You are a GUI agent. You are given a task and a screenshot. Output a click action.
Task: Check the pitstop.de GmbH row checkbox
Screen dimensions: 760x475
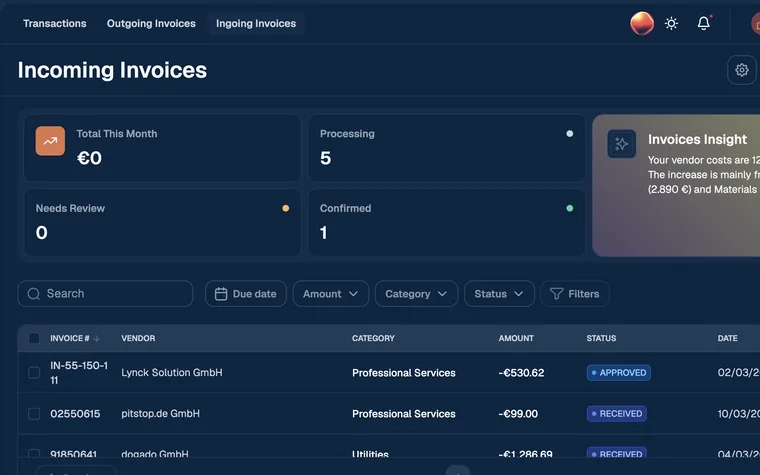point(34,413)
